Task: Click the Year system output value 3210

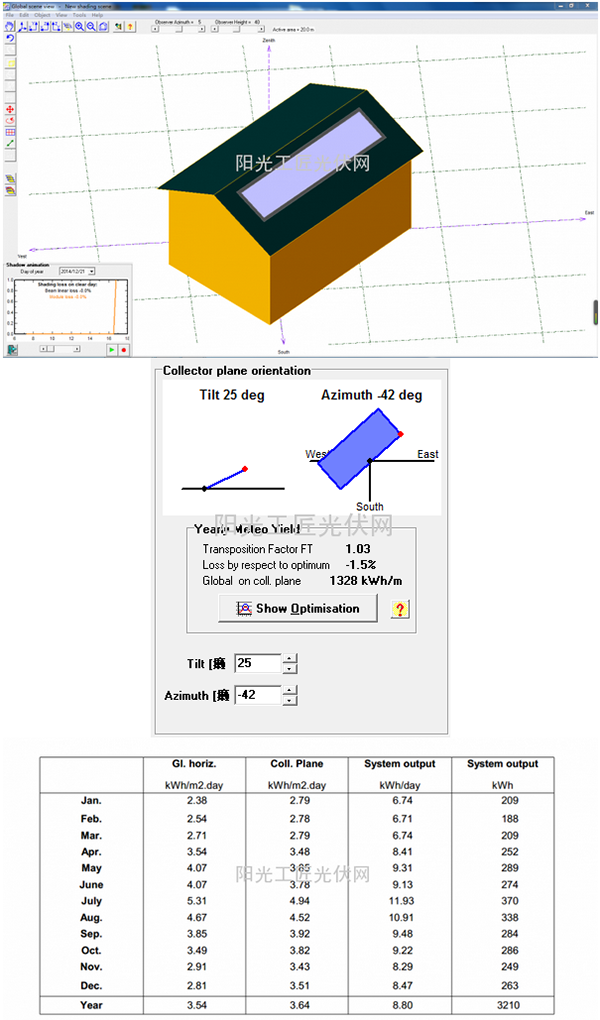Action: [x=508, y=1005]
